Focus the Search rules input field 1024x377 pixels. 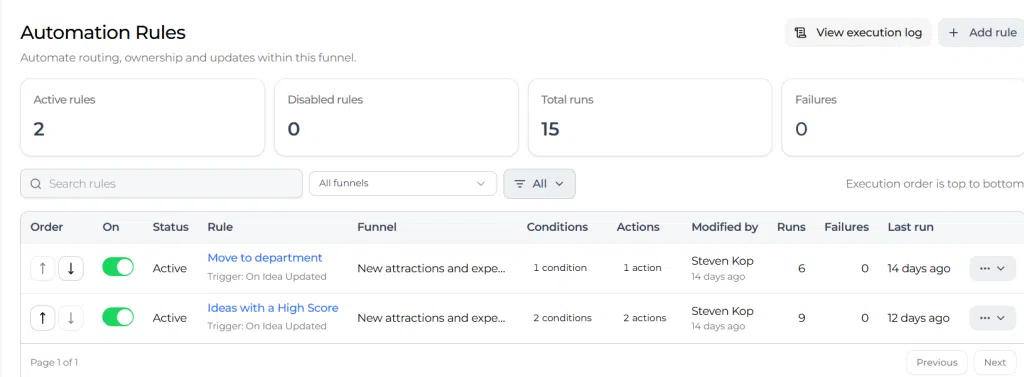(161, 184)
